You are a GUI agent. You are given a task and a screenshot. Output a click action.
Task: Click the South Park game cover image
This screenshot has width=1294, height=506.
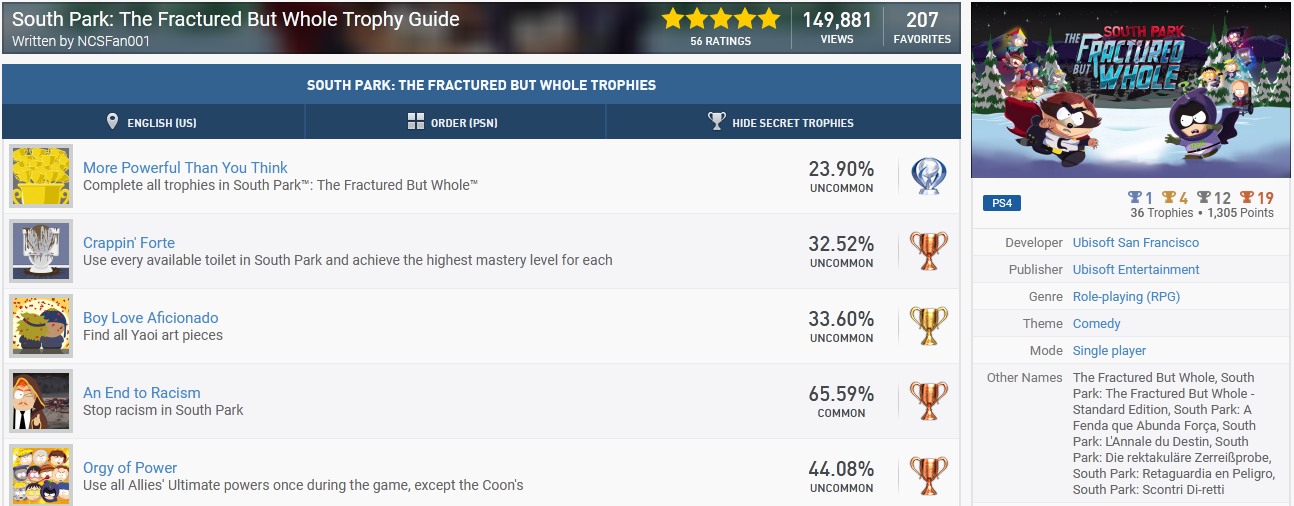[x=1131, y=91]
